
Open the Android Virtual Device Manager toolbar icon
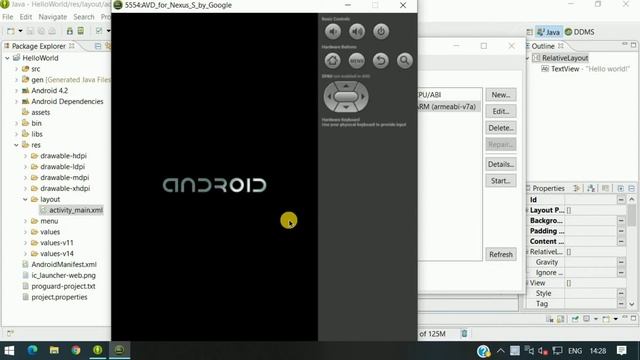[x=81, y=31]
